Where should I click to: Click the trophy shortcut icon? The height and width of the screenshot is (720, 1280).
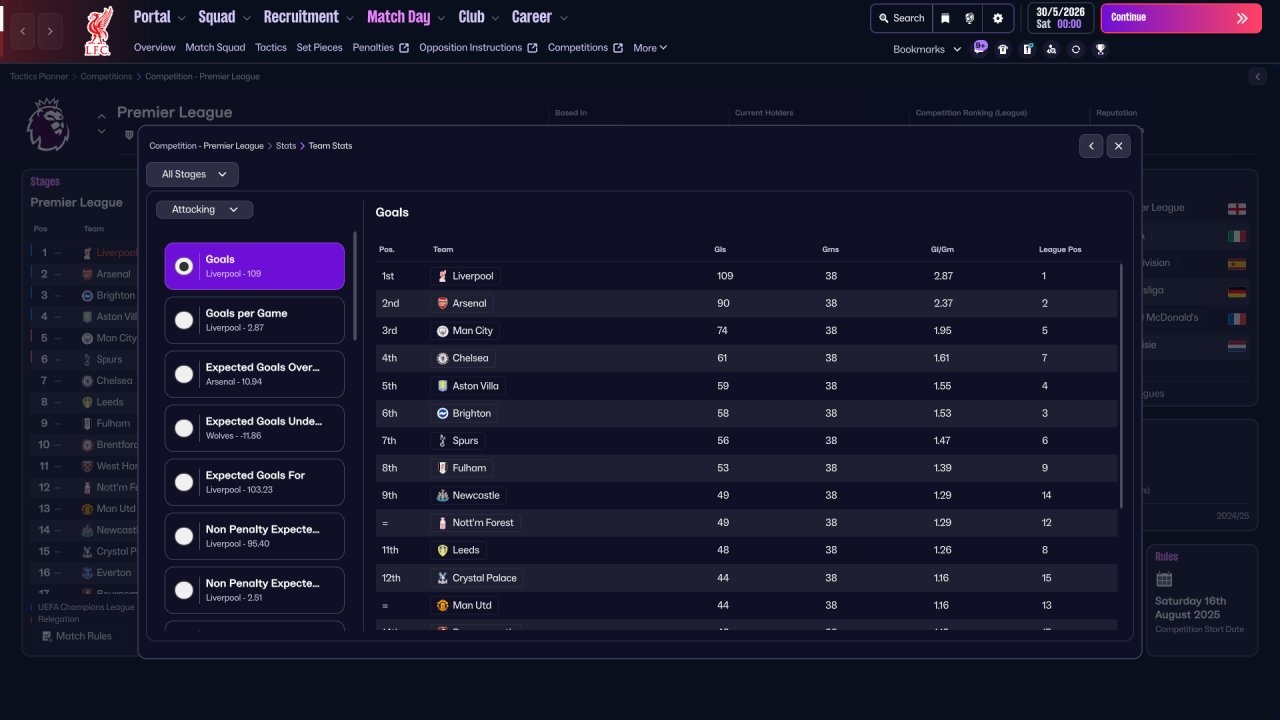[1100, 49]
